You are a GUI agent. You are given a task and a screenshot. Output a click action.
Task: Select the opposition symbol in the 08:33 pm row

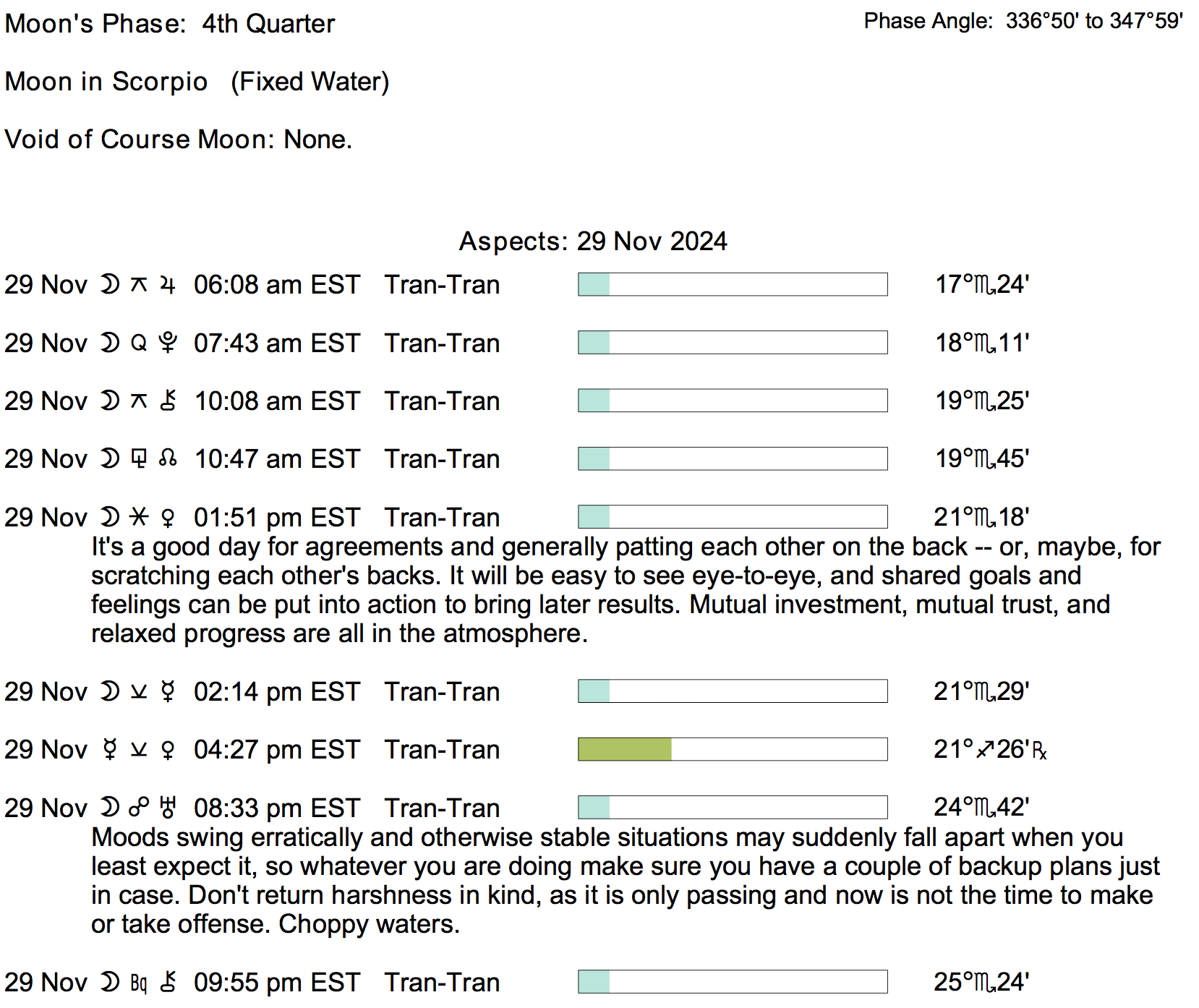tap(139, 807)
